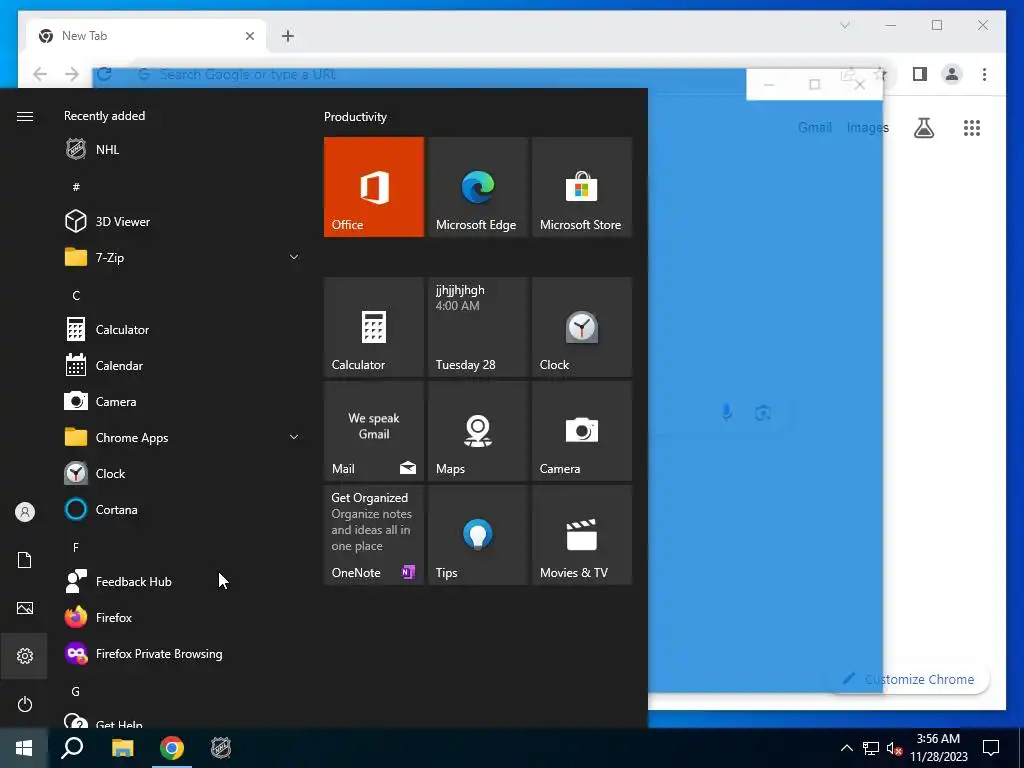Open the Mail tile

[374, 431]
